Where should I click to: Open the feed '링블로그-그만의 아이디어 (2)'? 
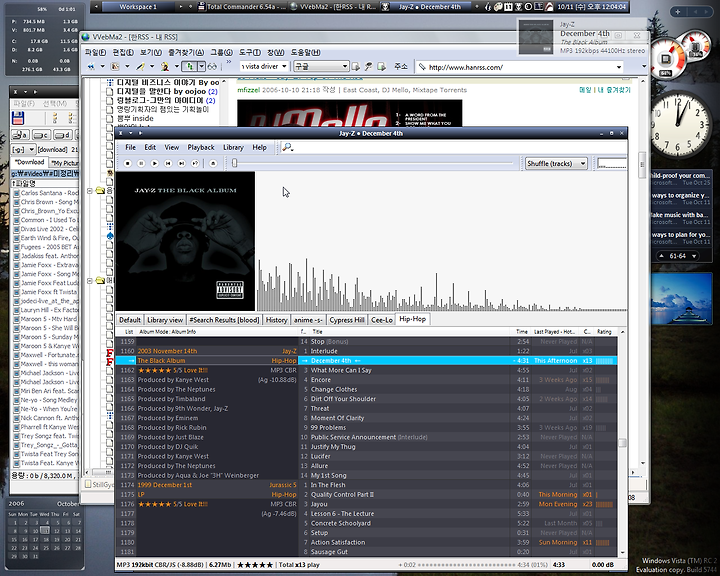pyautogui.click(x=165, y=100)
